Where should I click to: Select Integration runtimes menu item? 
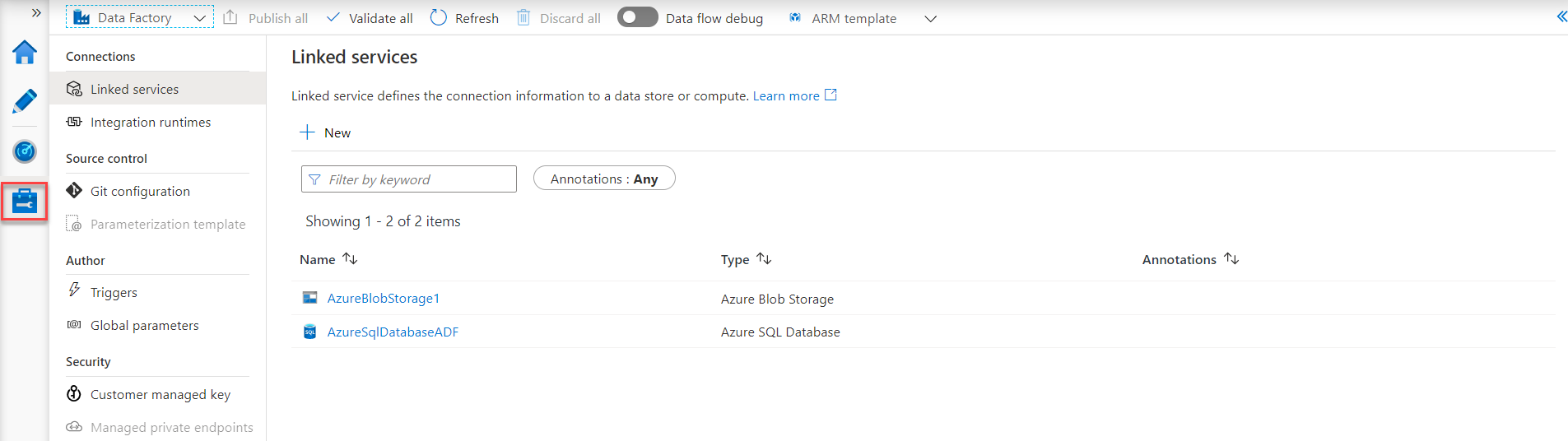pos(151,123)
